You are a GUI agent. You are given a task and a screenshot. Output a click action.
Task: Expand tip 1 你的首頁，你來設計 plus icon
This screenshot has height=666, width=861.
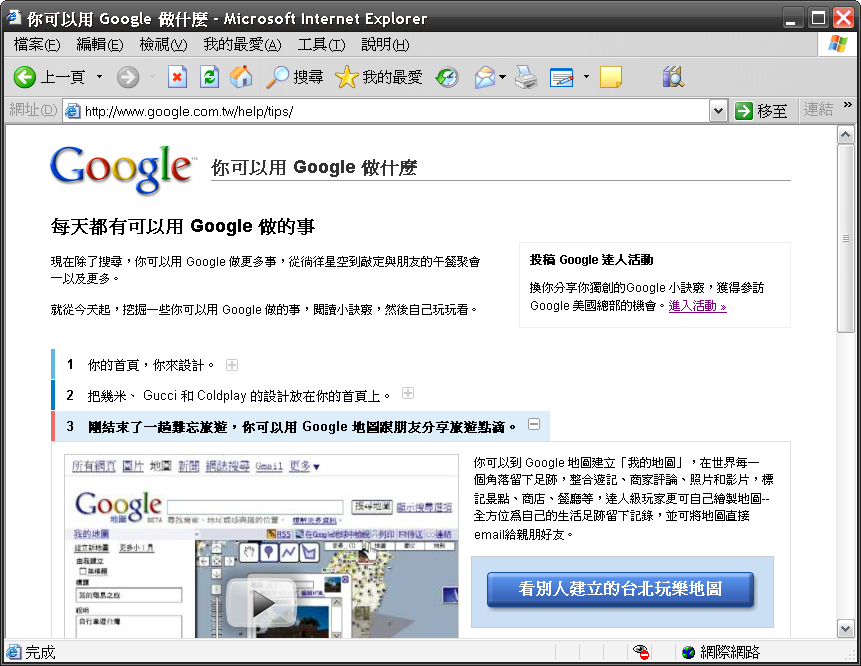coord(232,365)
